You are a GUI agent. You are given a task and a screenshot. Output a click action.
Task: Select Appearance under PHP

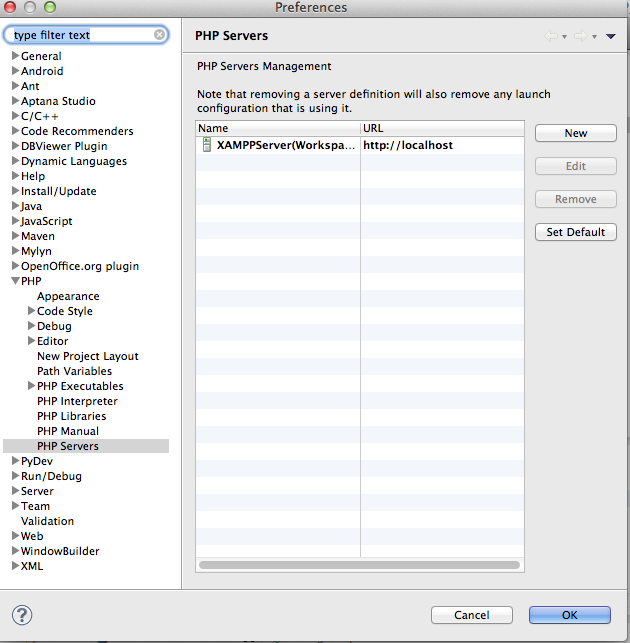point(68,296)
